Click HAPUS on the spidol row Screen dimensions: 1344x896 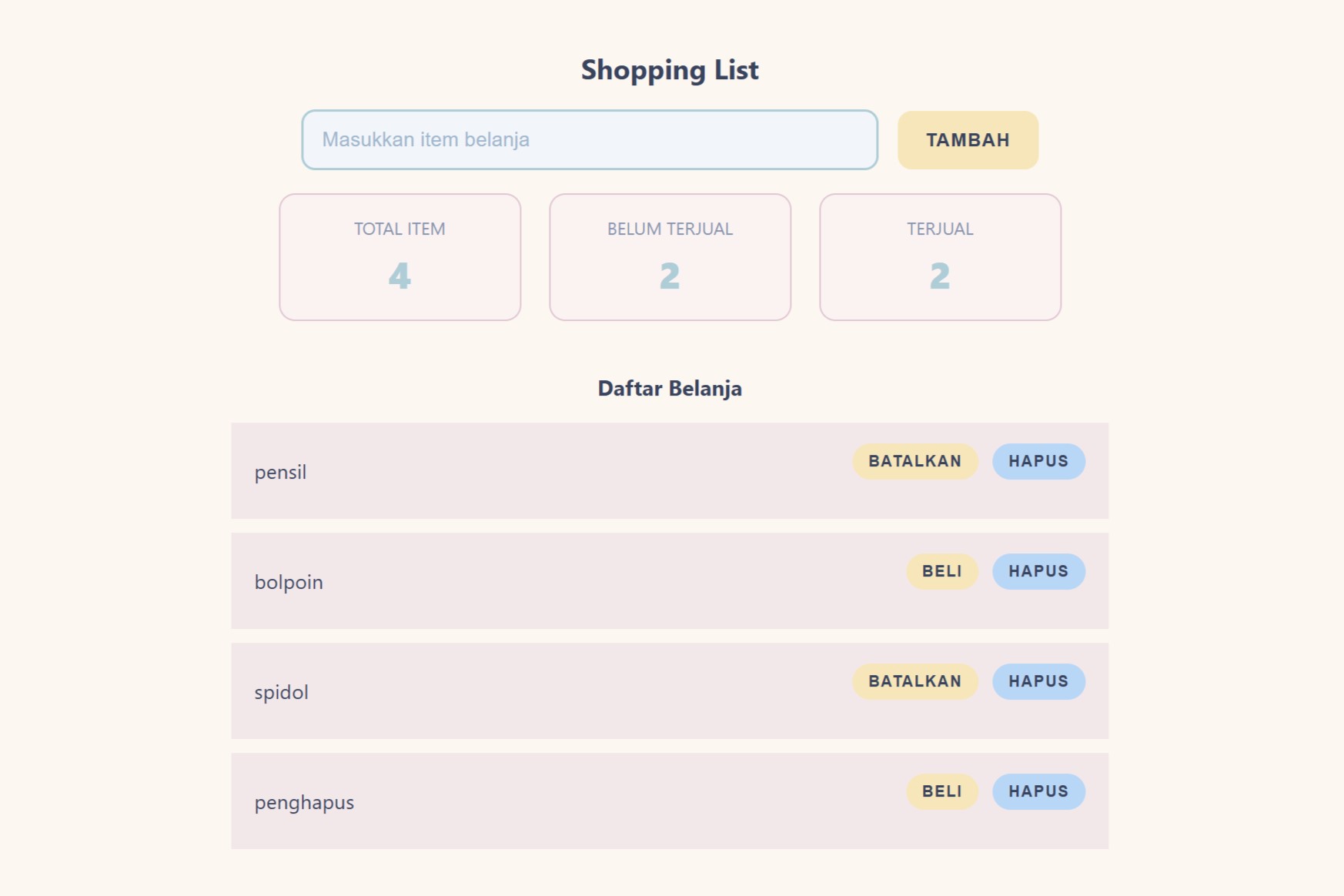point(1038,681)
